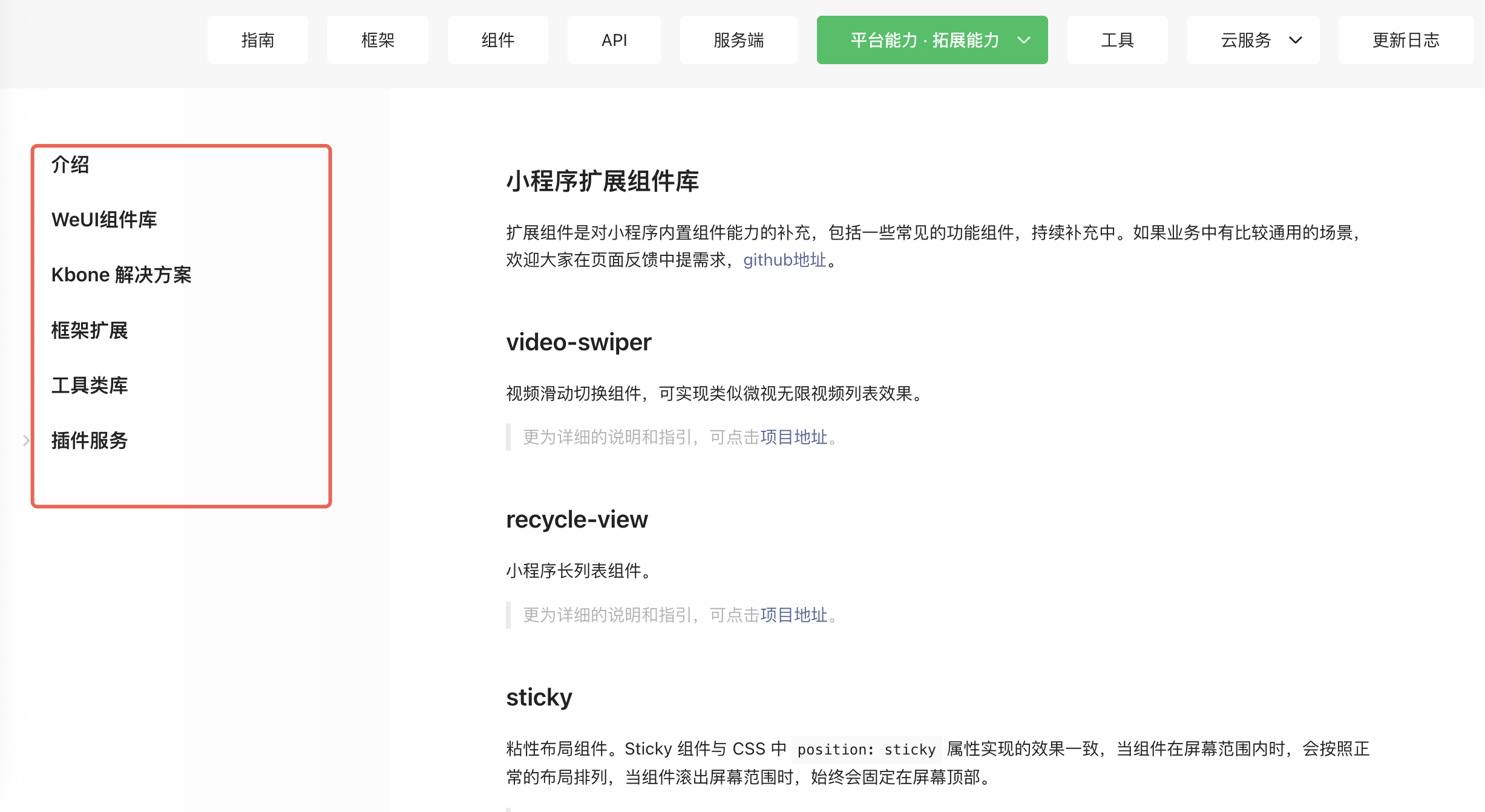Select 介绍 in the sidebar
This screenshot has height=812, width=1485.
(70, 165)
